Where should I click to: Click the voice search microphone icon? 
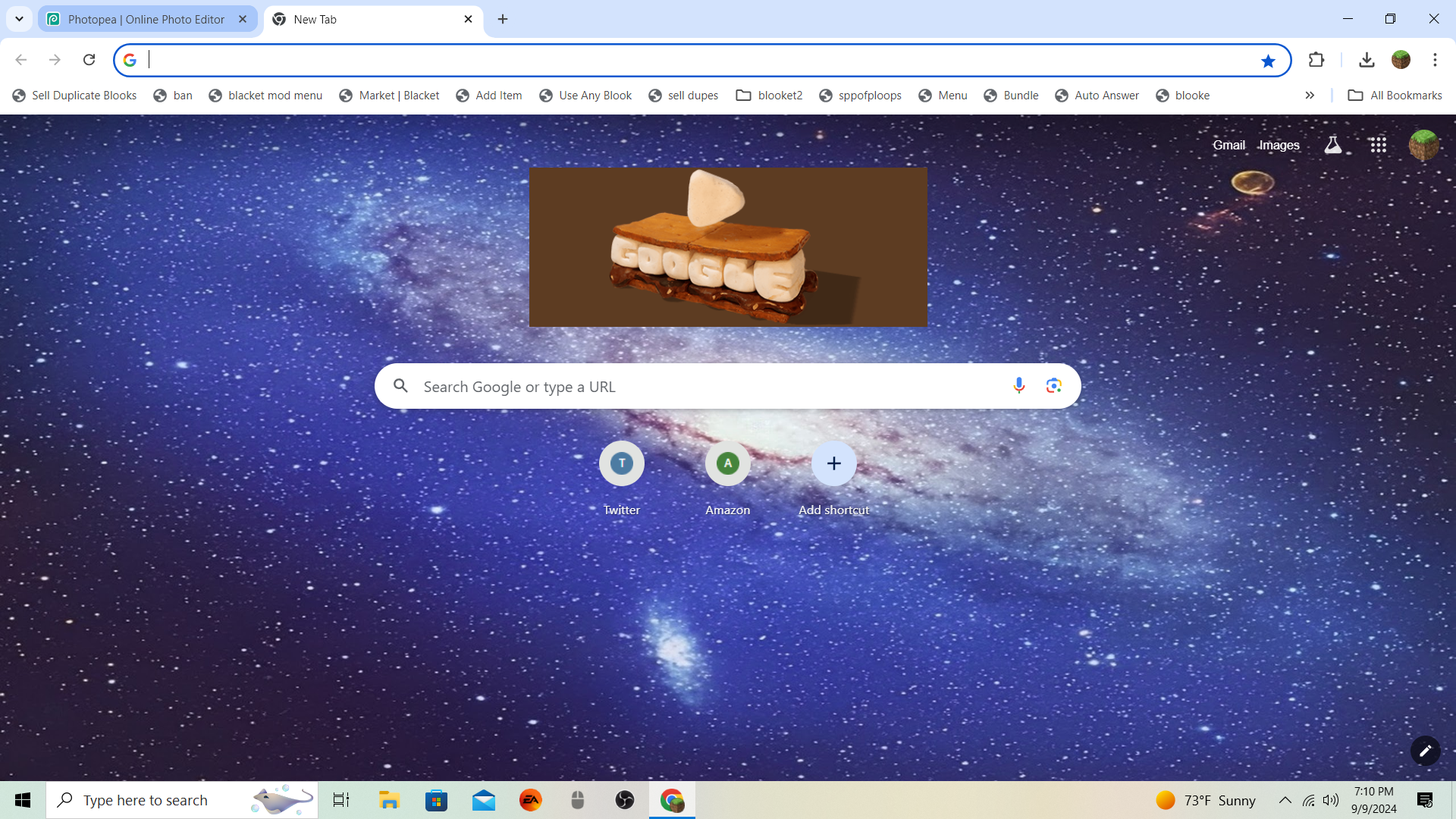point(1018,386)
